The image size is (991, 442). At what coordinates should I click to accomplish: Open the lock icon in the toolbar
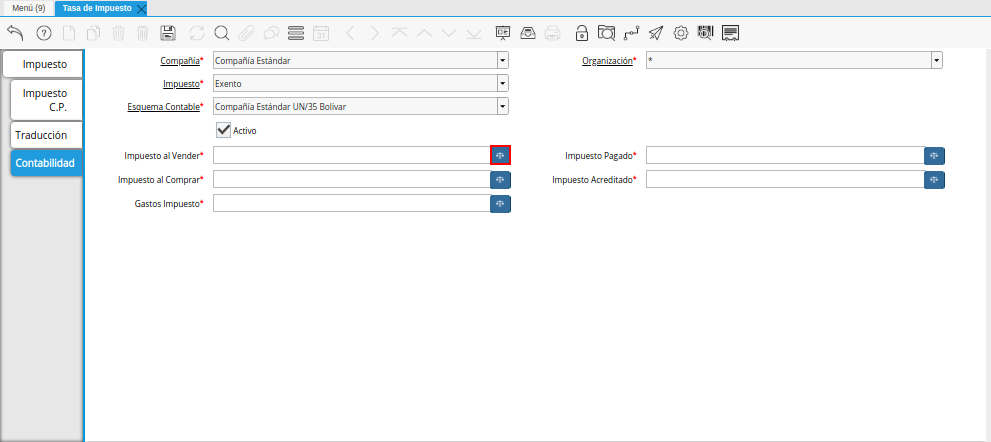pyautogui.click(x=581, y=33)
